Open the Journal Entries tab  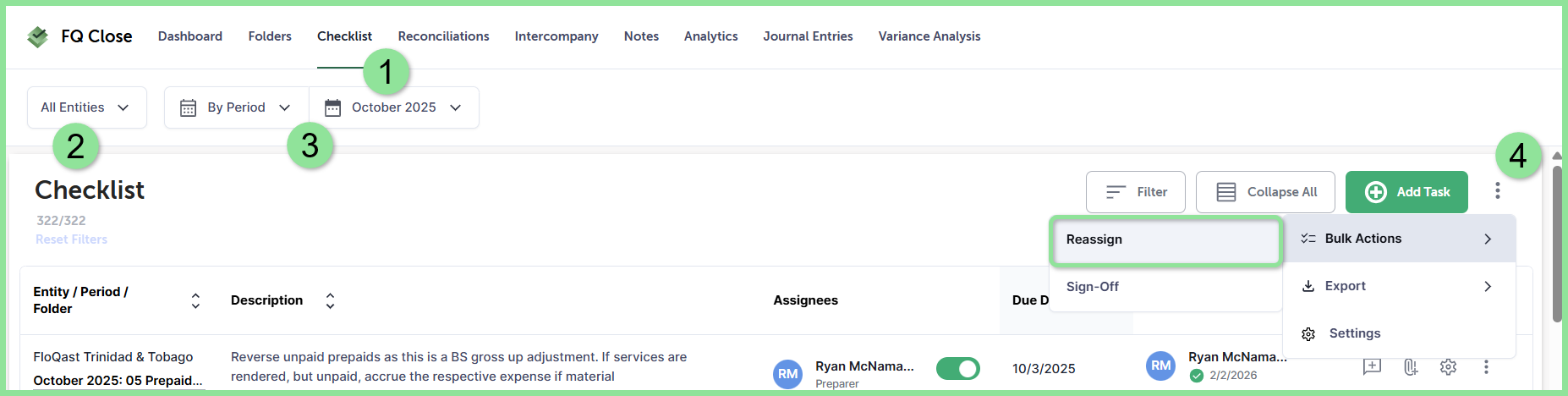tap(808, 36)
